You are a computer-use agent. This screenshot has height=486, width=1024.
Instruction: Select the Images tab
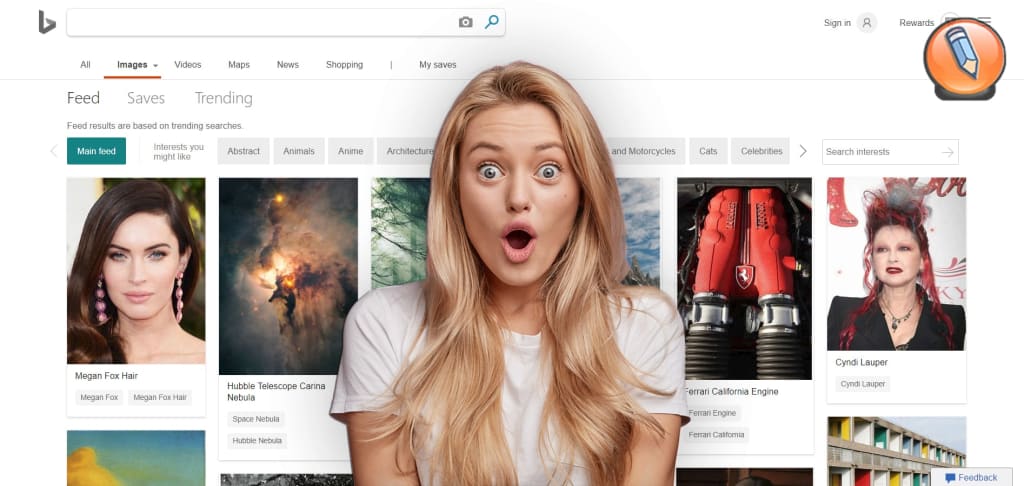point(132,65)
